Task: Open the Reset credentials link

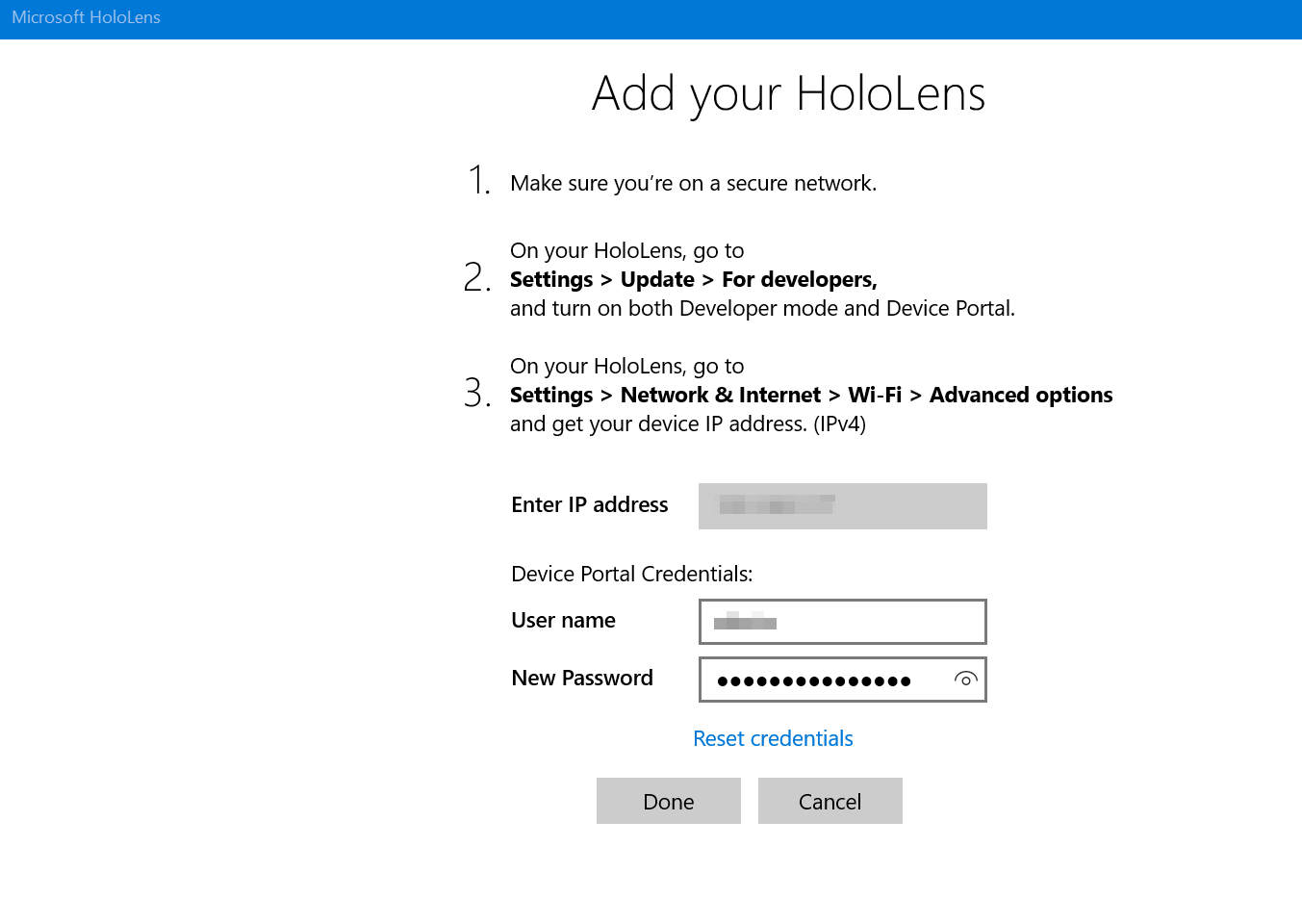Action: coord(773,738)
